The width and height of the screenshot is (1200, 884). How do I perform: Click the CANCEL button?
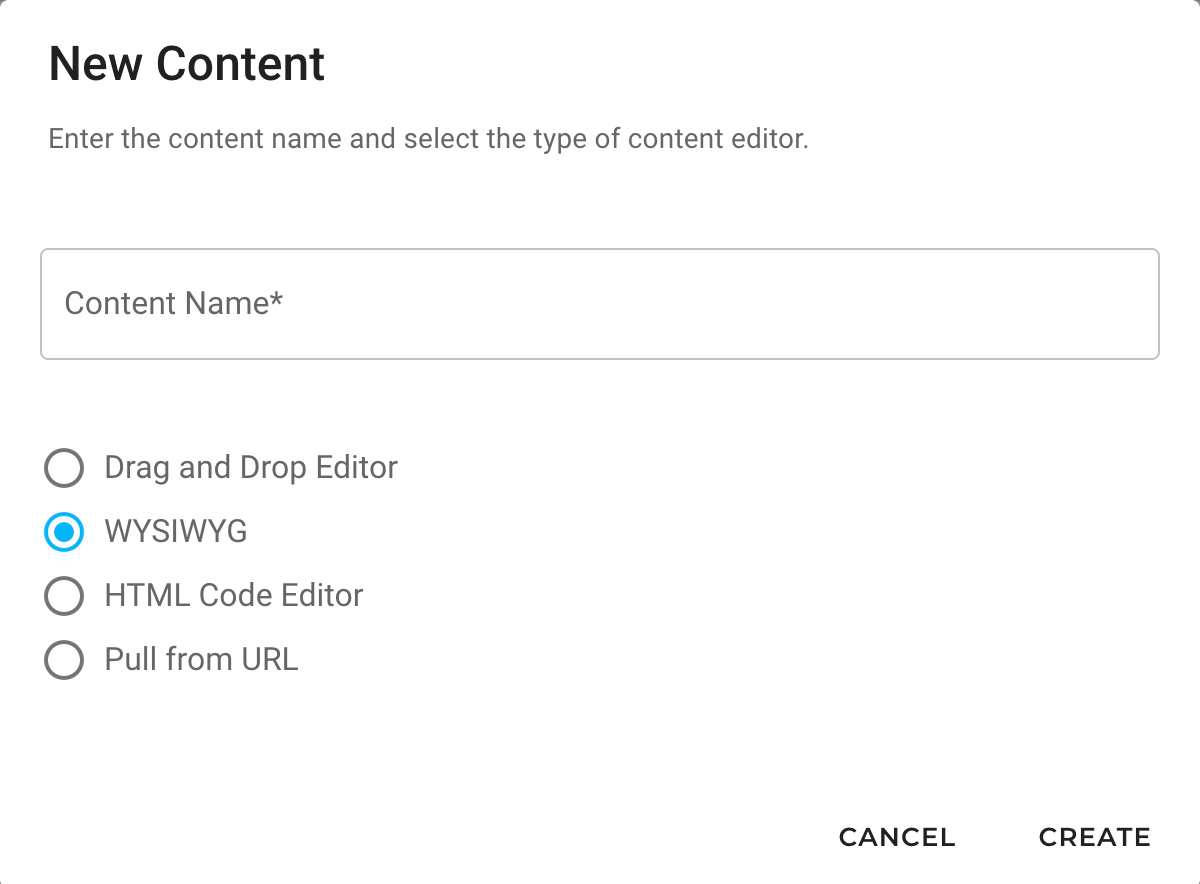(x=897, y=837)
